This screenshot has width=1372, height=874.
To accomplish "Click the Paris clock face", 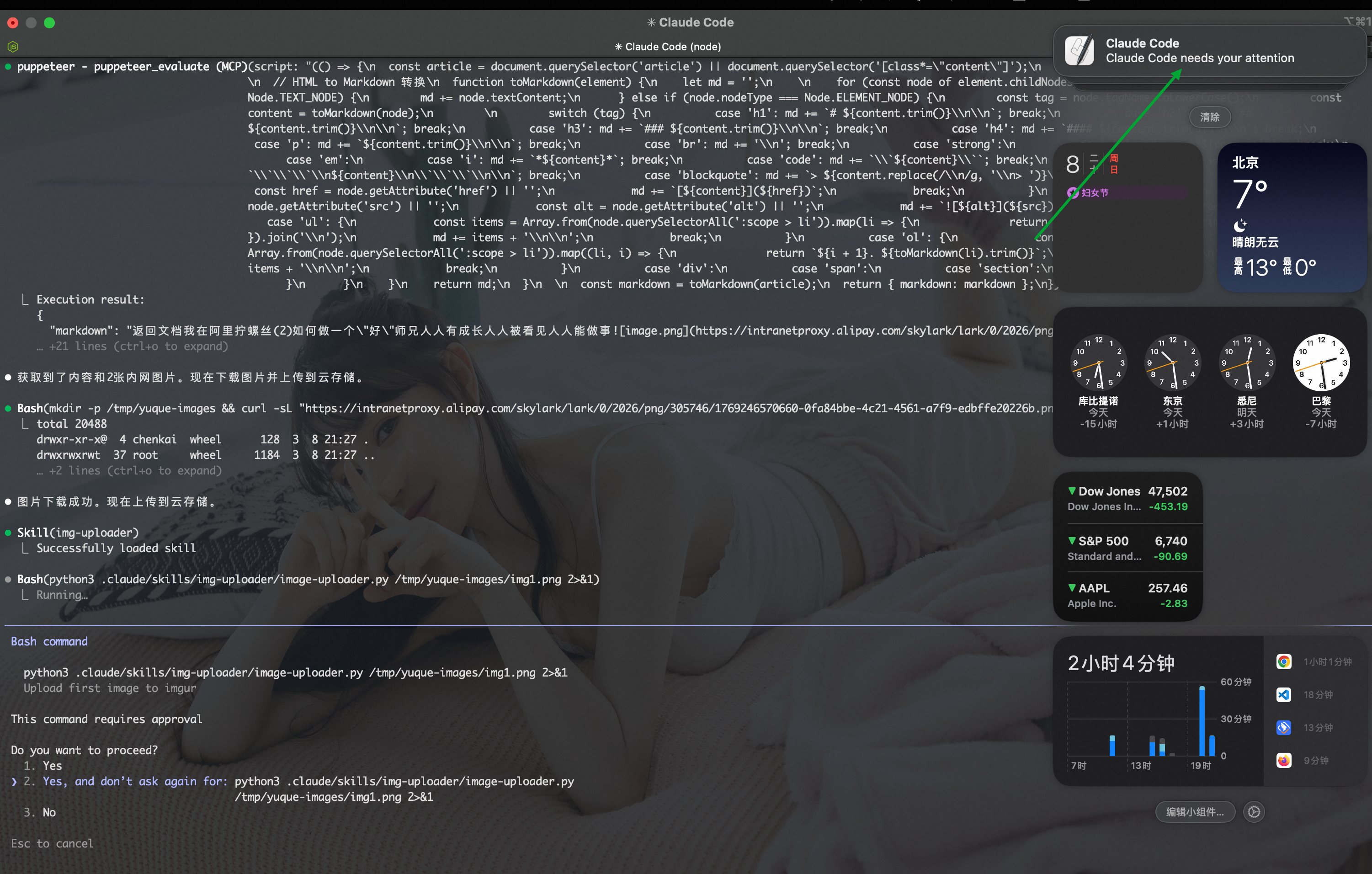I will click(1321, 362).
